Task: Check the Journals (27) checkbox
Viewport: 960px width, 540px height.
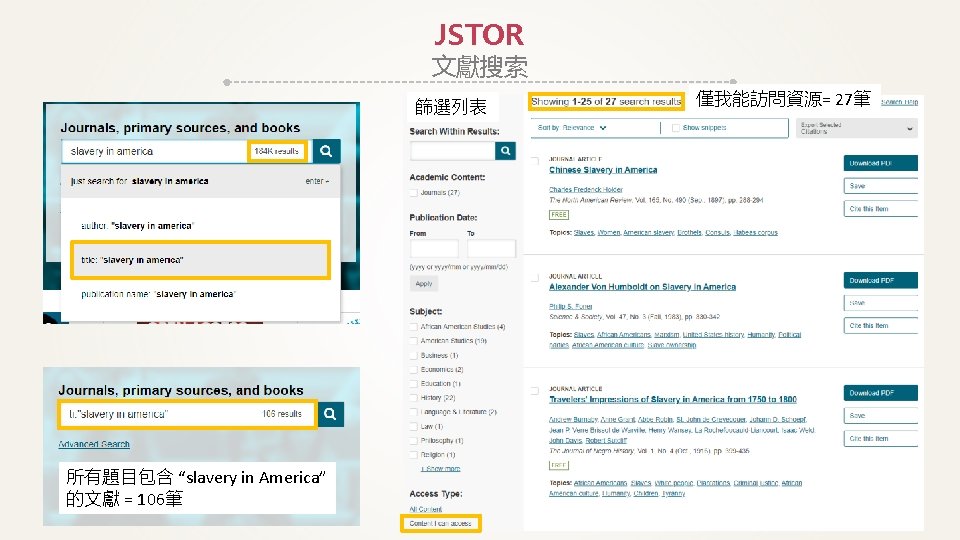Action: (414, 192)
